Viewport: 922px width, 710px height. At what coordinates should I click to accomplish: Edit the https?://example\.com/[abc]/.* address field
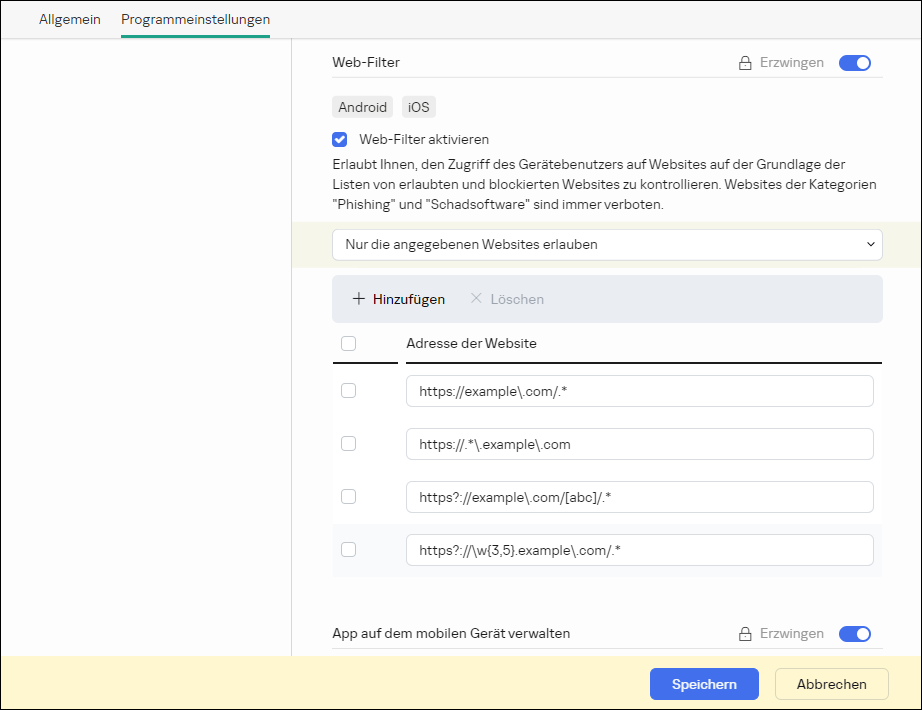pos(639,497)
